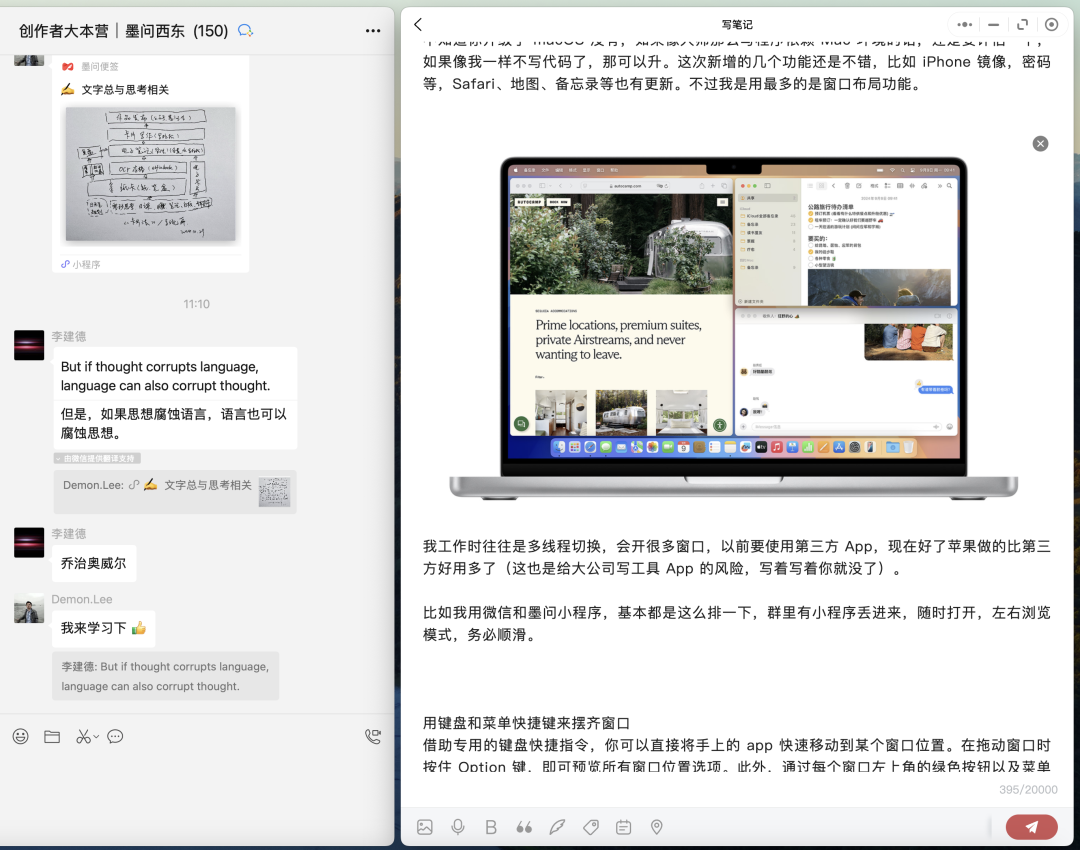Click the message 我来学习下

click(x=103, y=628)
